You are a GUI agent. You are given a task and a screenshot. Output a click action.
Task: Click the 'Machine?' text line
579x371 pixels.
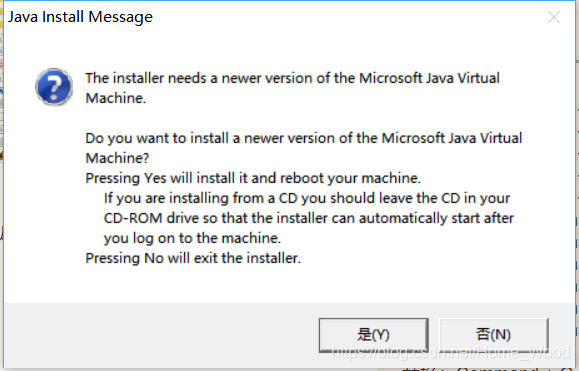click(117, 158)
